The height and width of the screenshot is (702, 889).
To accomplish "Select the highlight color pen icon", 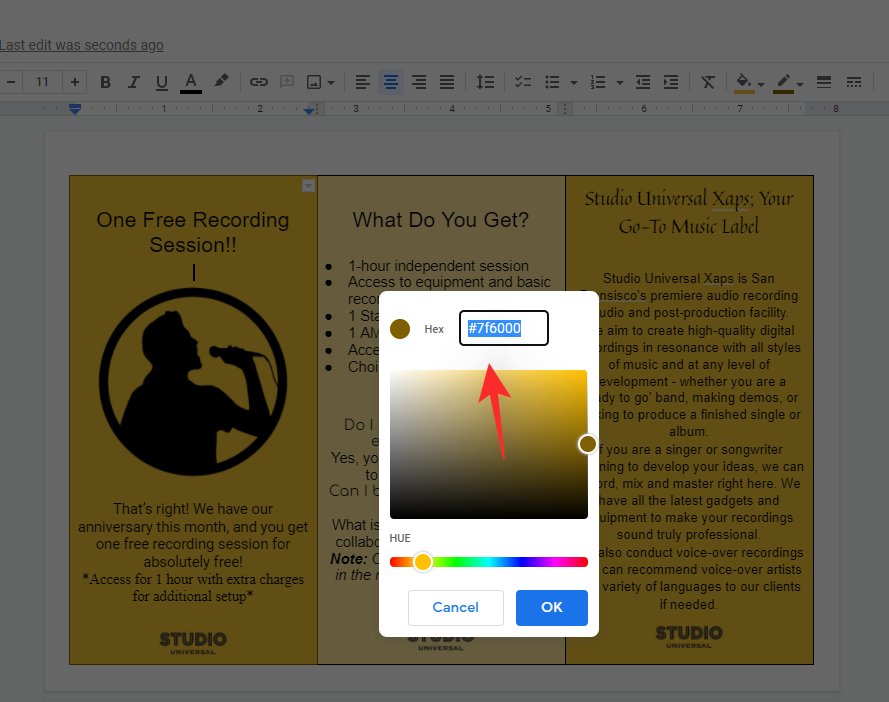I will tap(222, 81).
